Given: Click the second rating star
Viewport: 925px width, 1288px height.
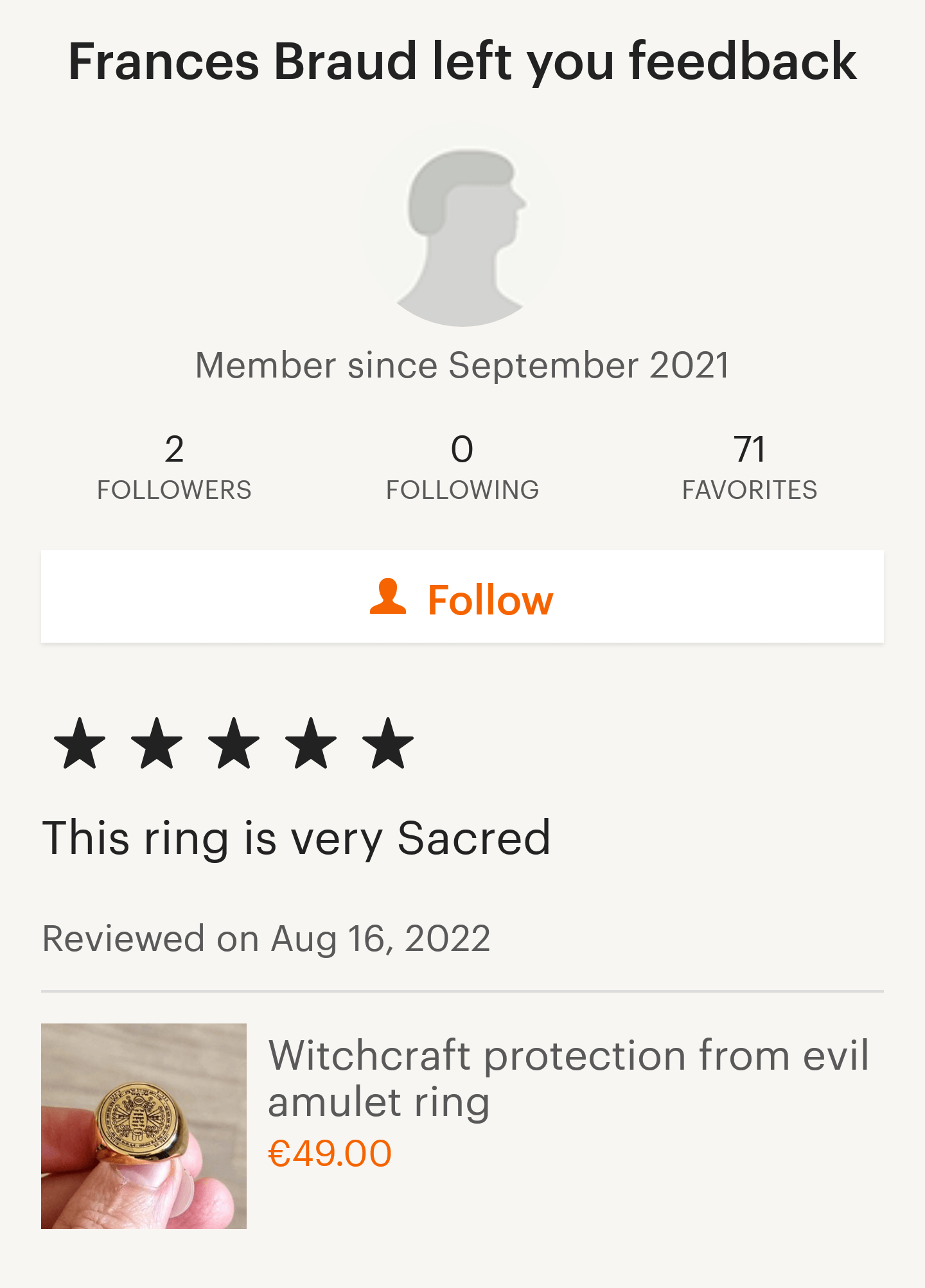Looking at the screenshot, I should tap(157, 744).
